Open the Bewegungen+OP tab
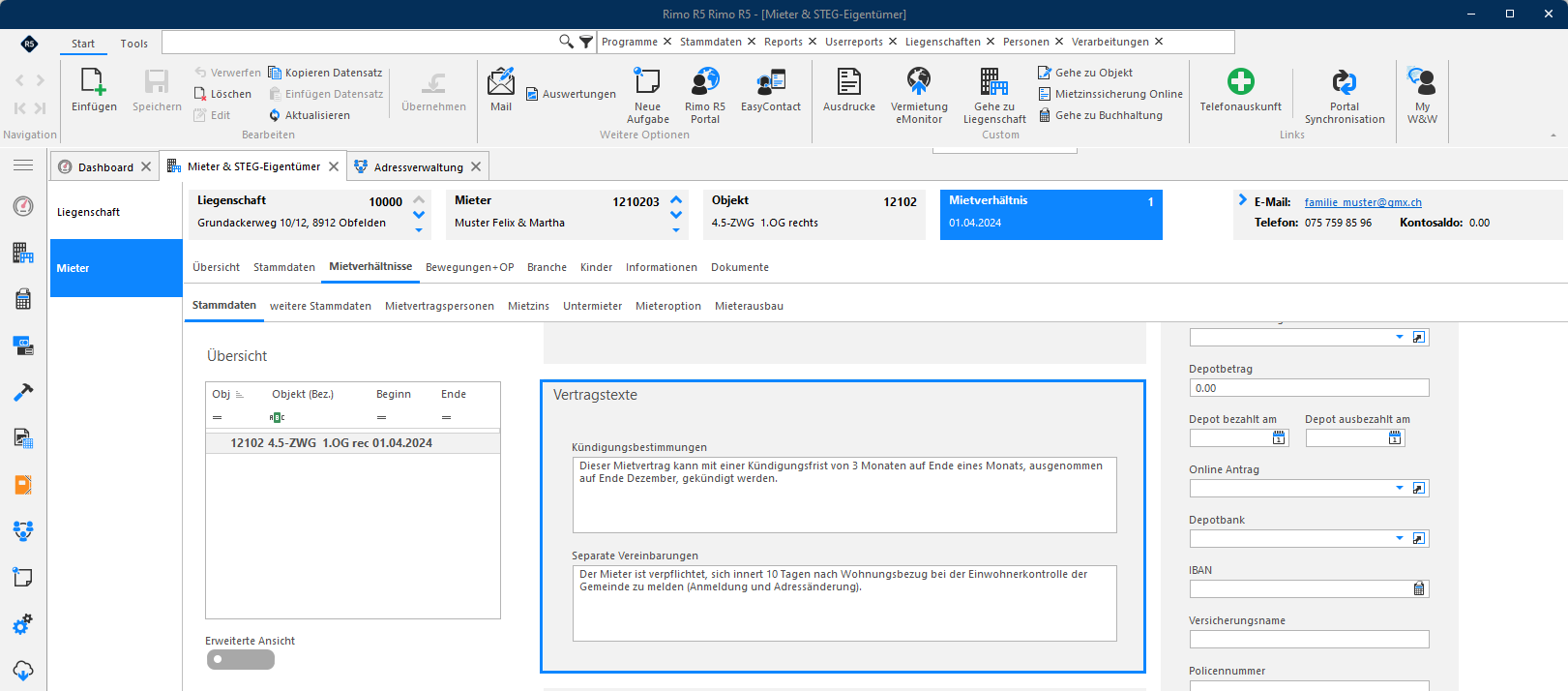1568x691 pixels. pos(470,267)
